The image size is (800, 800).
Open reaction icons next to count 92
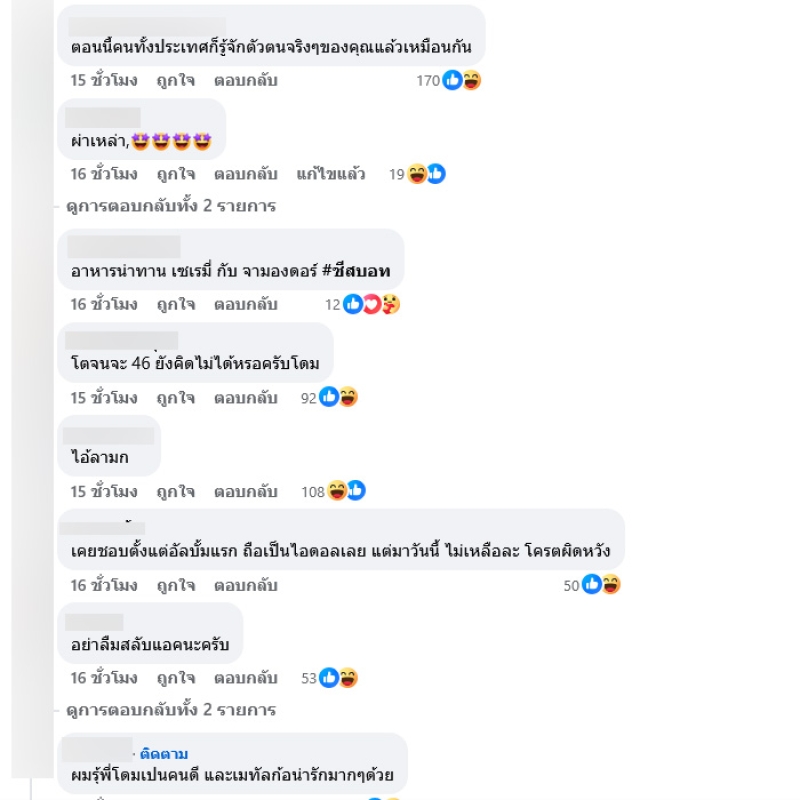click(338, 398)
